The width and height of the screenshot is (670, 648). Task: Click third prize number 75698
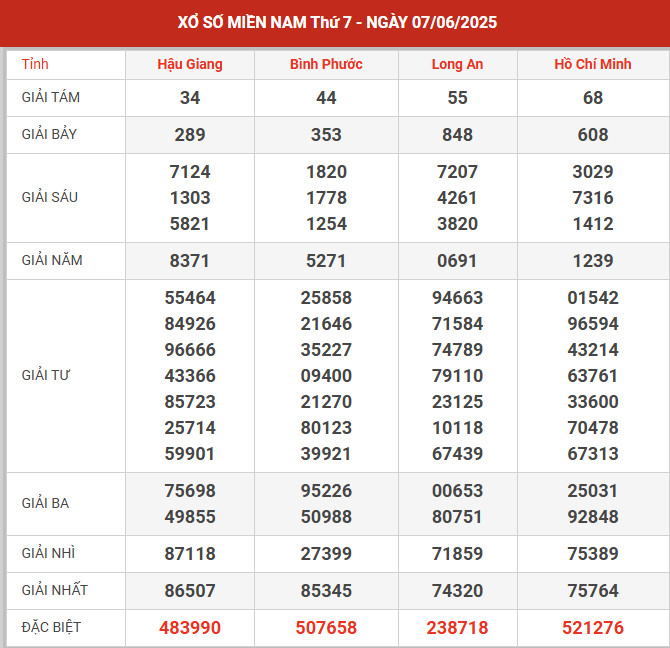(x=190, y=491)
